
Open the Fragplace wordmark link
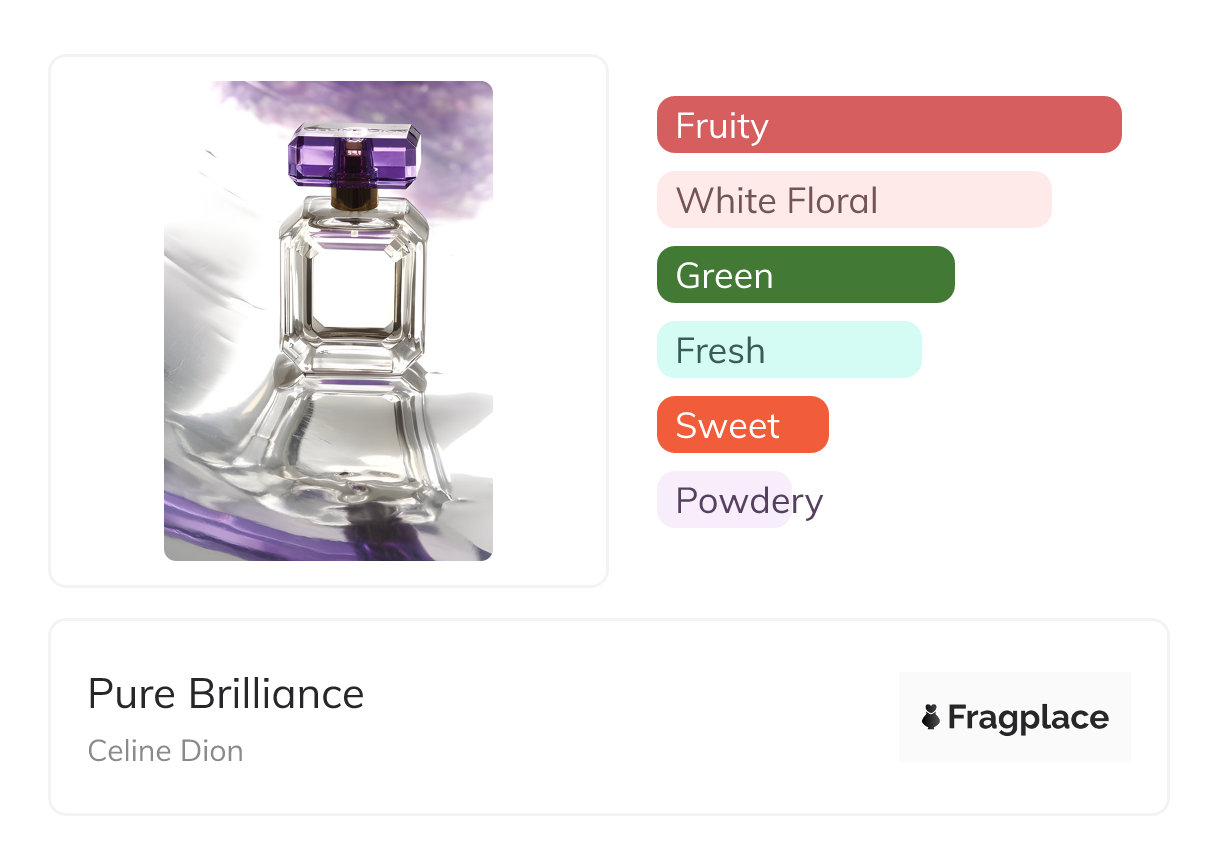[1028, 717]
